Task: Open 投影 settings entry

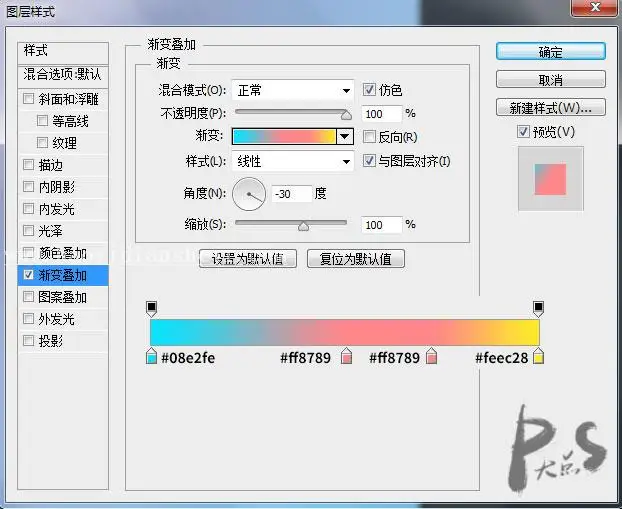Action: tap(50, 341)
